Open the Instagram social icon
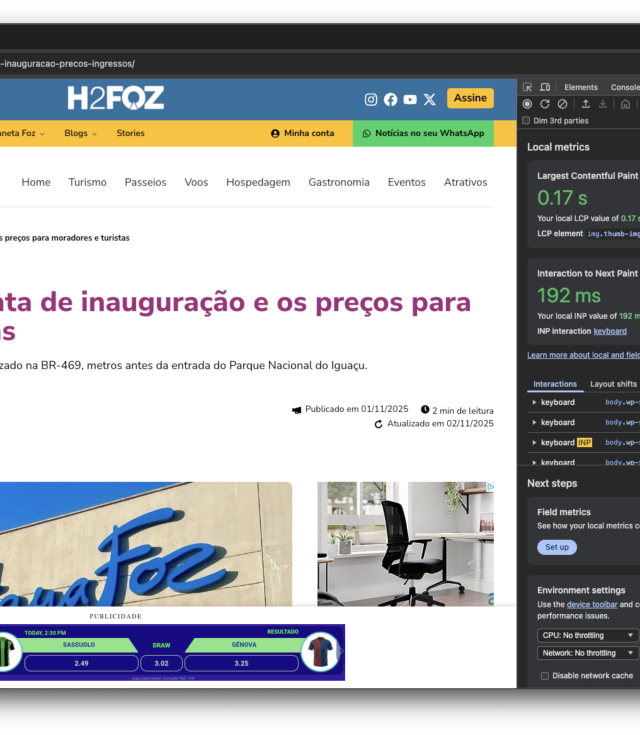This screenshot has width=640, height=735. click(371, 99)
